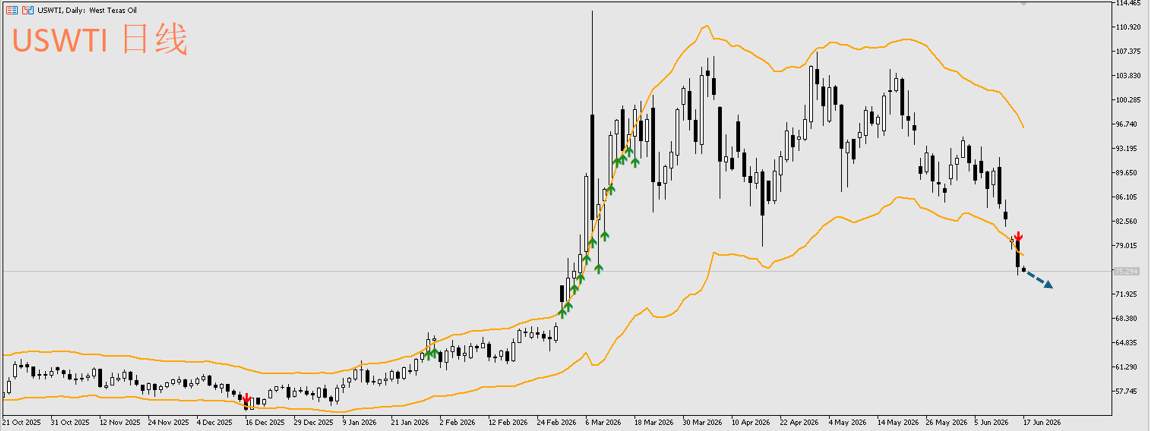Viewport: 1150px width, 431px height.
Task: Click the '31 Oct 2025' date label
Action: (71, 423)
